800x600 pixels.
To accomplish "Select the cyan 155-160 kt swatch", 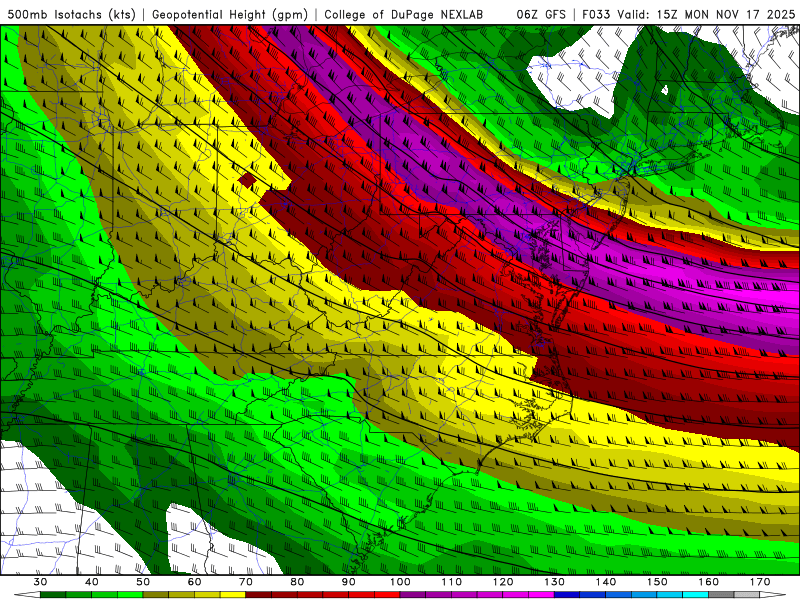I will [696, 595].
